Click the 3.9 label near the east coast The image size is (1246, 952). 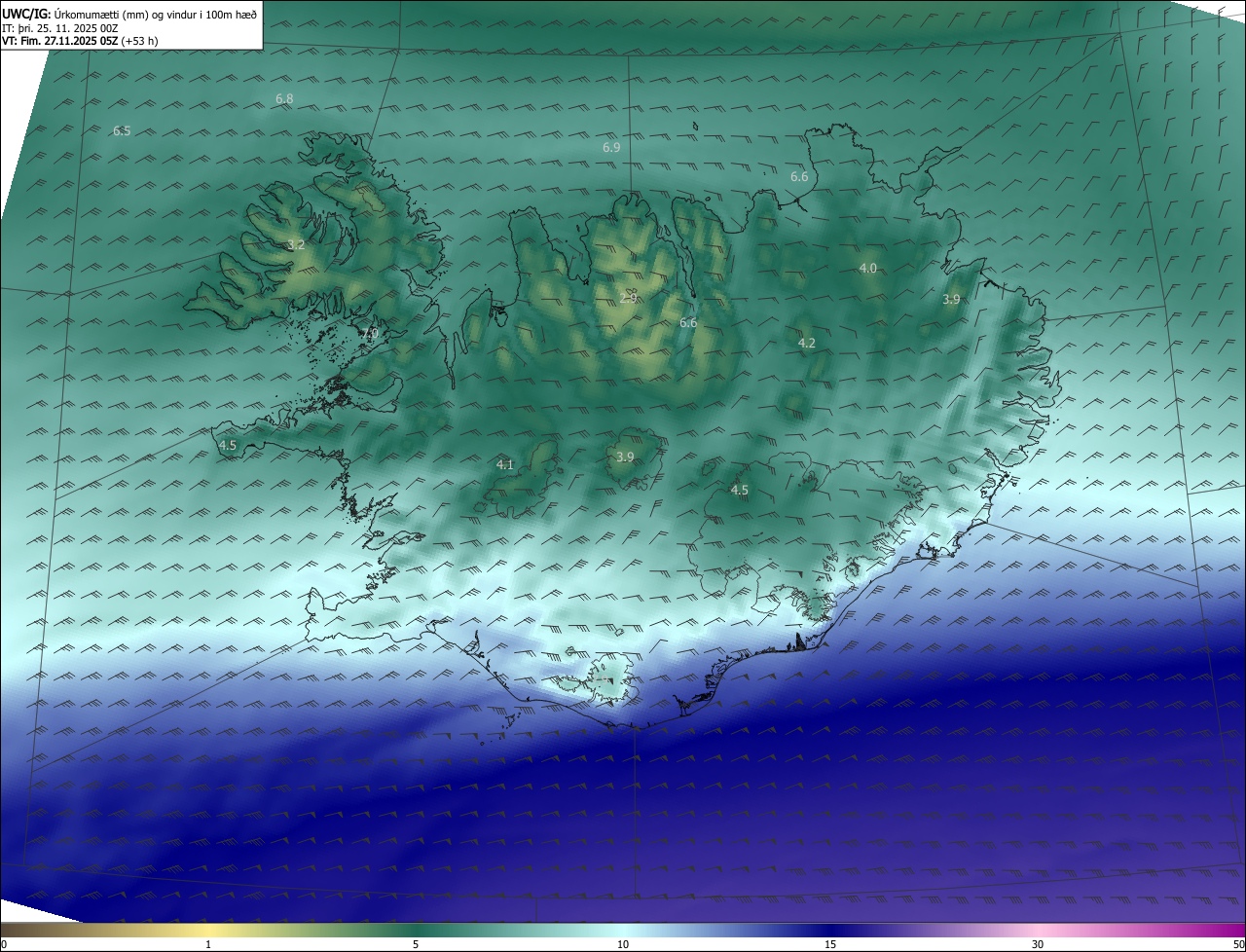pyautogui.click(x=951, y=300)
